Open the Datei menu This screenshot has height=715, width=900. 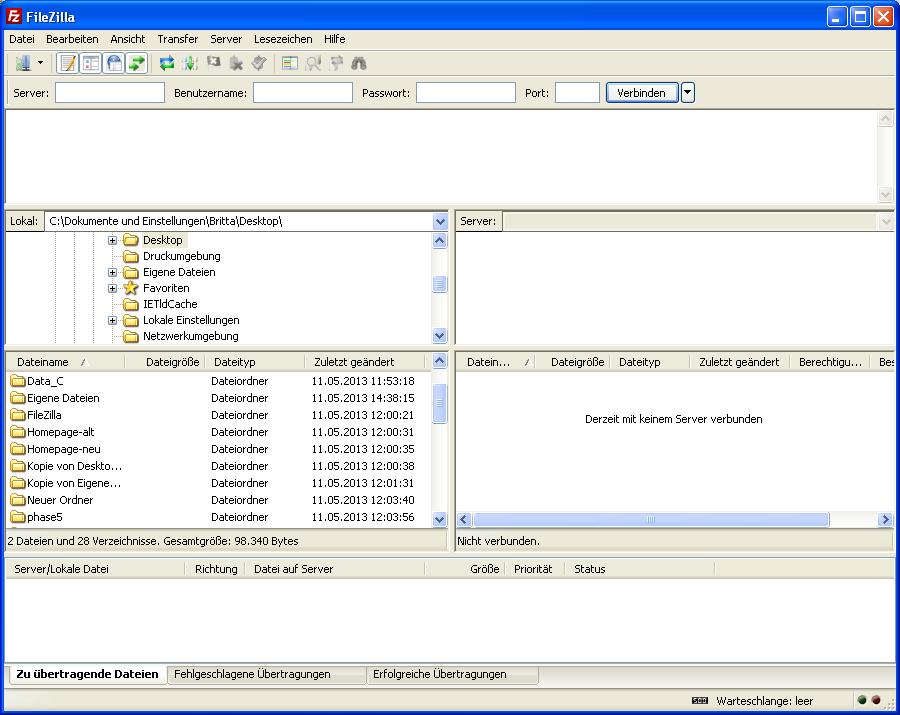point(22,39)
